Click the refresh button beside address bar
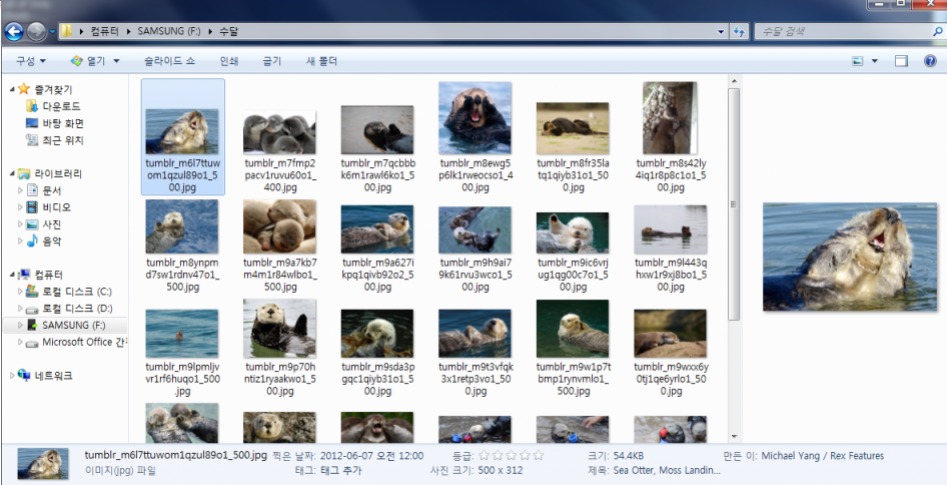This screenshot has height=485, width=947. (x=741, y=32)
